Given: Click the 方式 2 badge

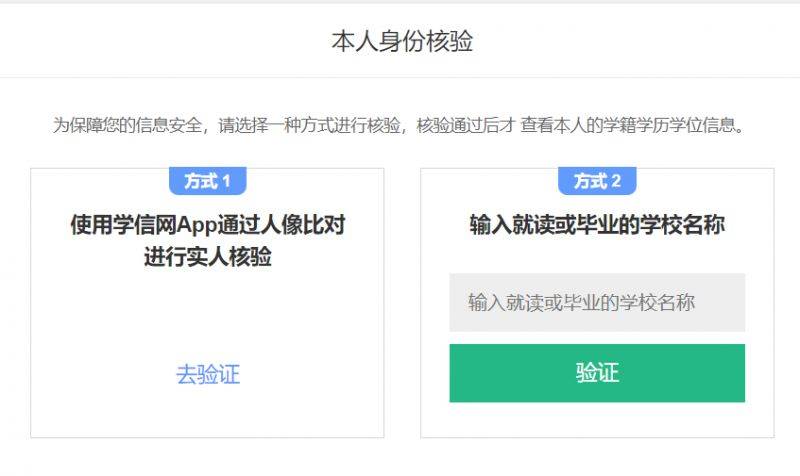Looking at the screenshot, I should point(597,181).
